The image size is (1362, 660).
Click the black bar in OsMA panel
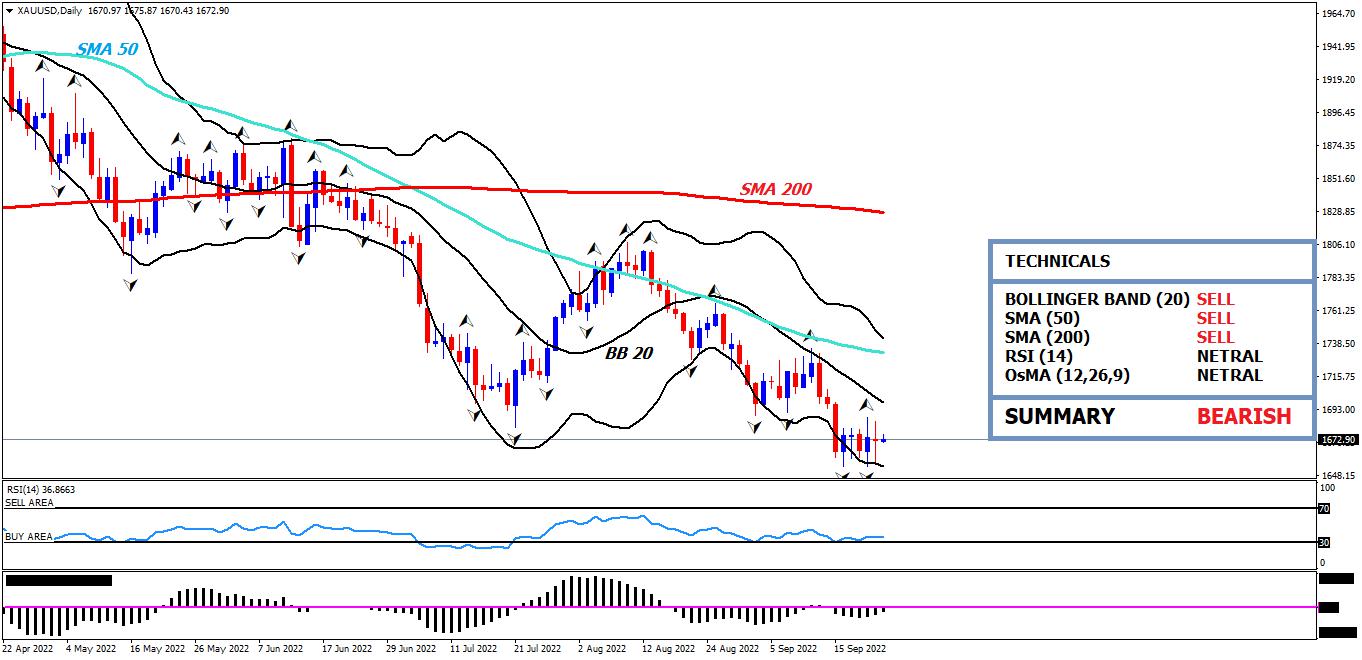click(x=58, y=579)
